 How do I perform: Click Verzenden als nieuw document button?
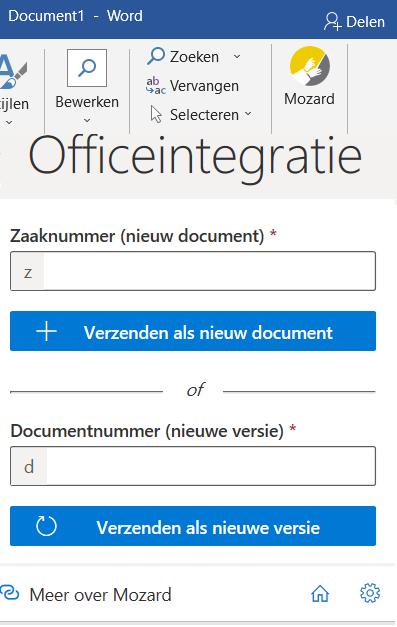click(x=193, y=331)
